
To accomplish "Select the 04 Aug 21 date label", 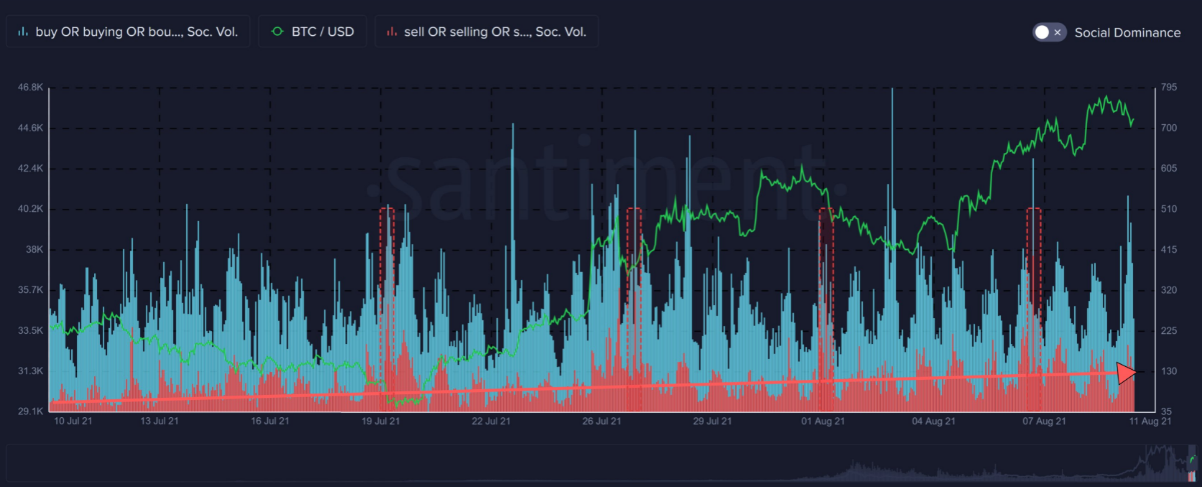I will (930, 422).
